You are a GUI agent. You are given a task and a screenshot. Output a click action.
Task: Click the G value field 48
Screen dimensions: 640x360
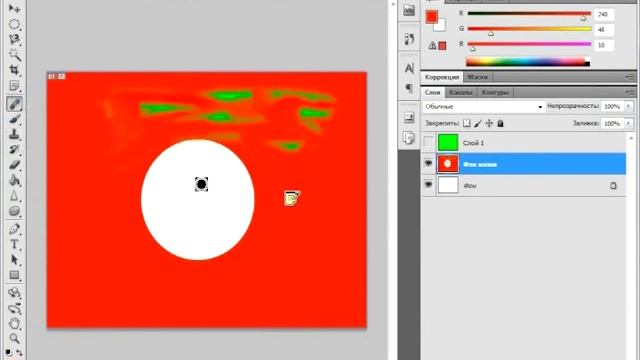tap(604, 29)
